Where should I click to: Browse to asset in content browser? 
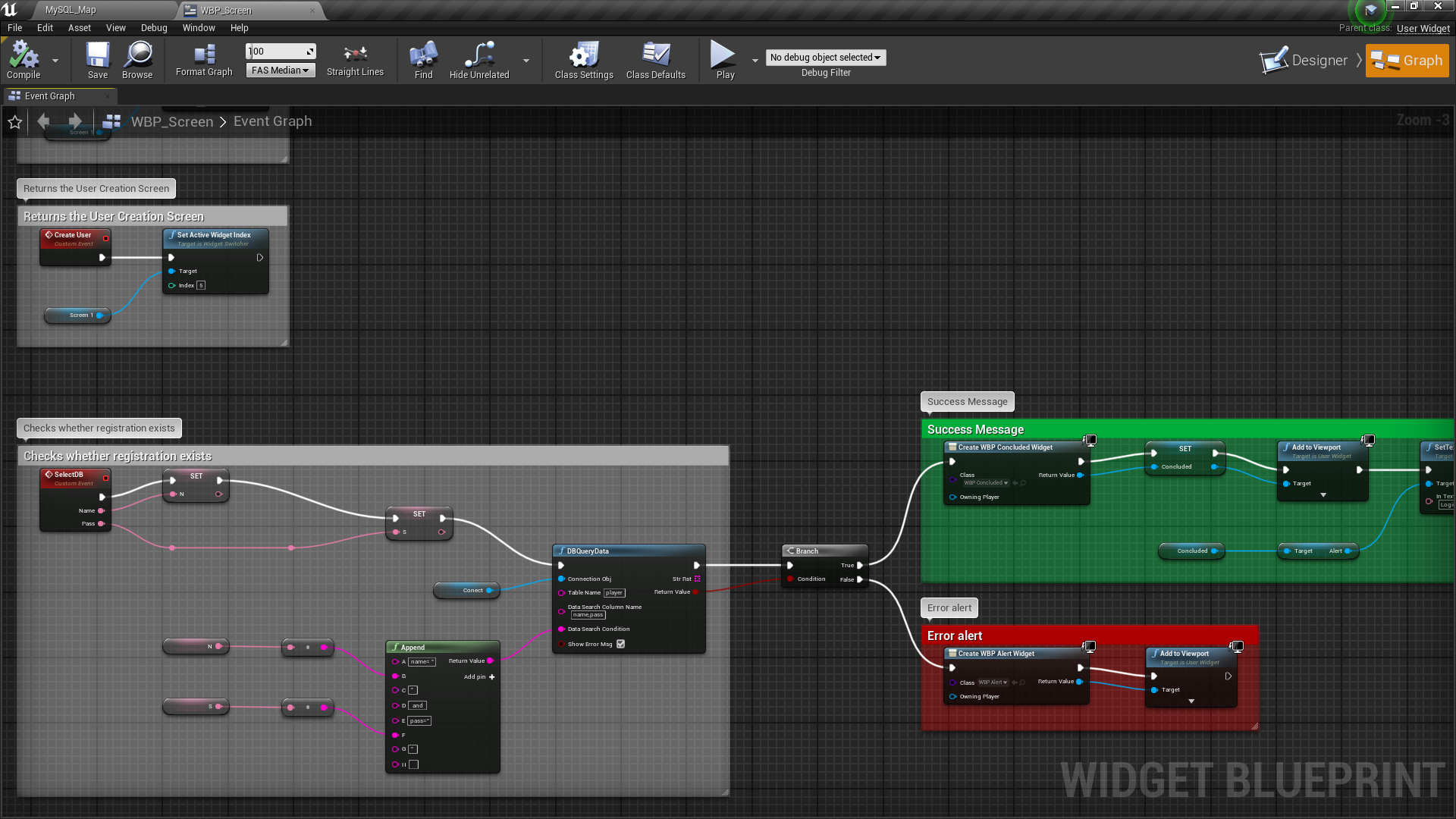coord(137,60)
